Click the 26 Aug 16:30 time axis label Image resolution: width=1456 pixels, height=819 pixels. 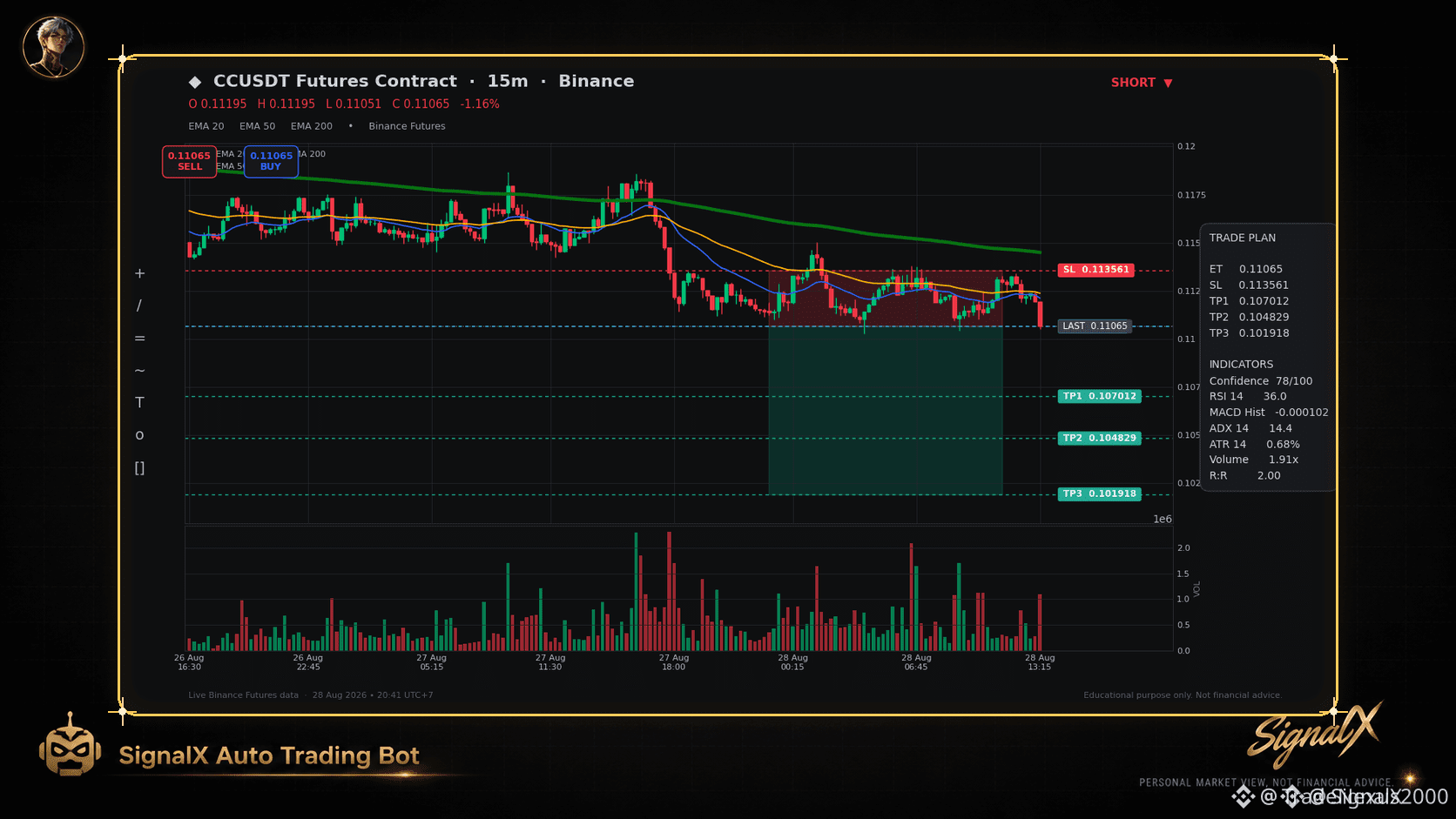pyautogui.click(x=189, y=662)
